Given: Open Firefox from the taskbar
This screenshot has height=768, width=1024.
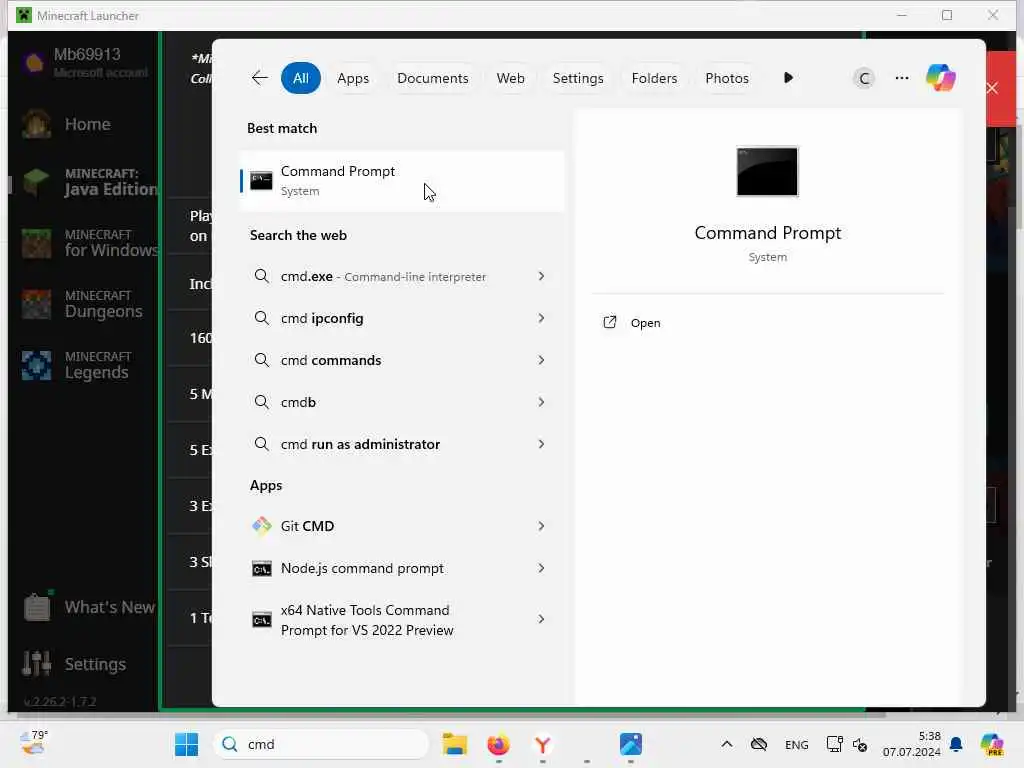Looking at the screenshot, I should (498, 744).
